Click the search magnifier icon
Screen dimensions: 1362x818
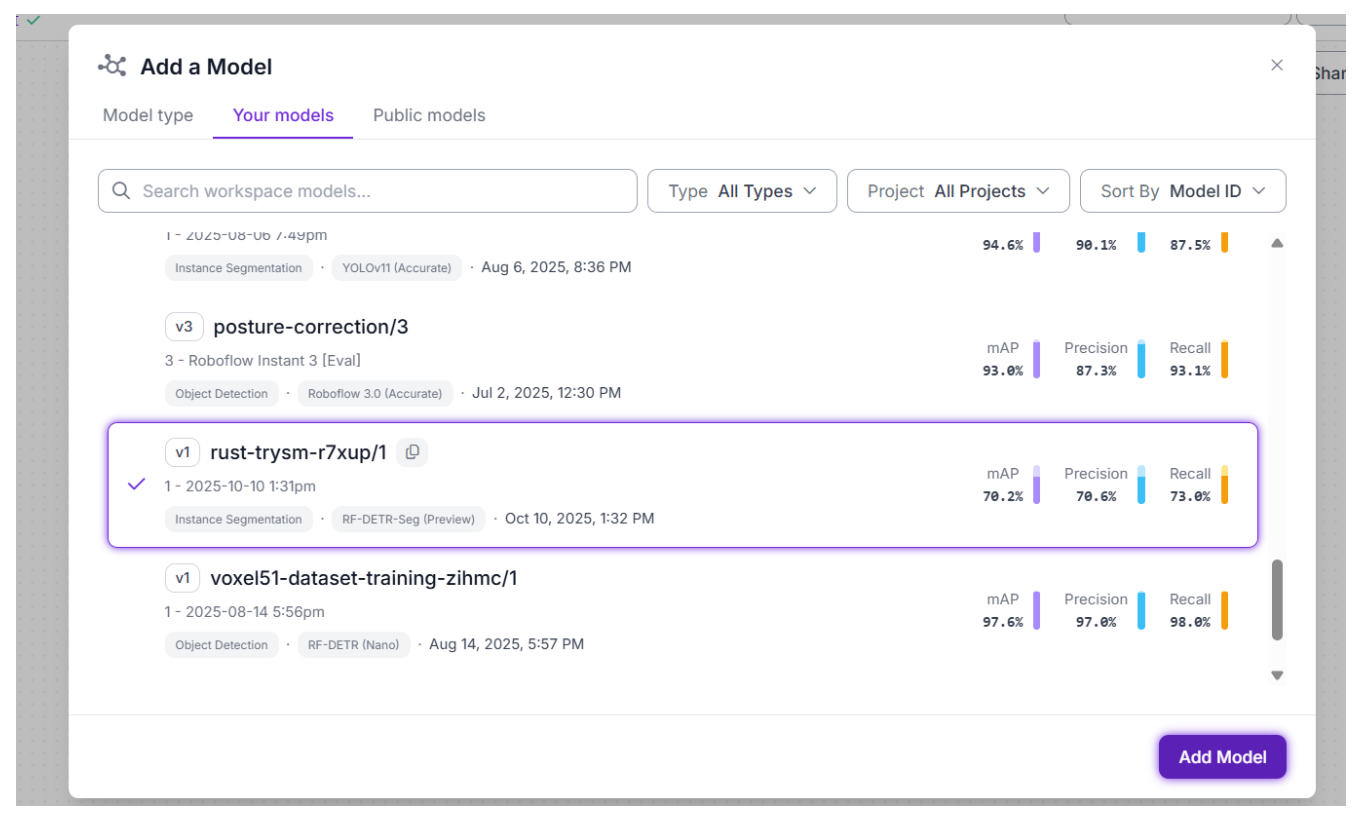tap(121, 191)
